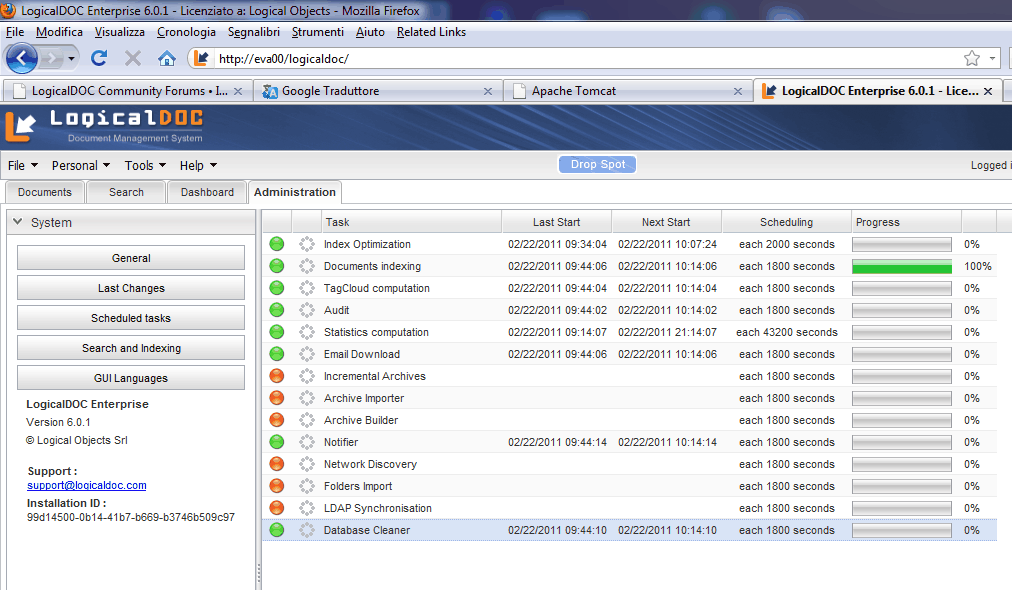Click the green status icon for Email Download

coord(276,354)
